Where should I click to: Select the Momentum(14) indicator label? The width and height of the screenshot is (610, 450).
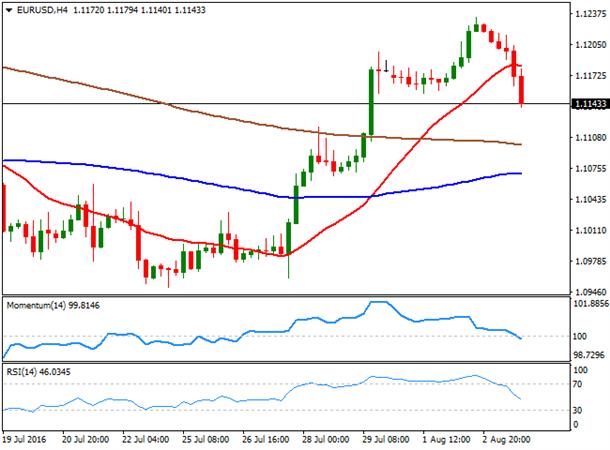[x=53, y=305]
